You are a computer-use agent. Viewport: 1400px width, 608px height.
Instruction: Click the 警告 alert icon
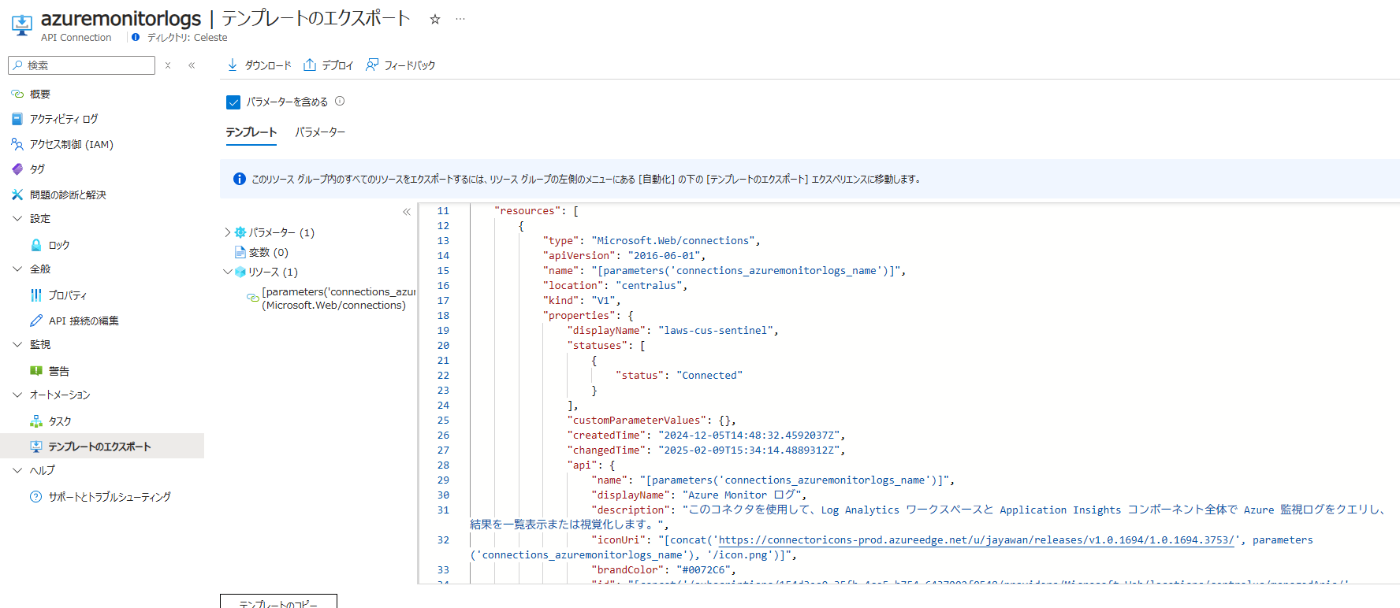(36, 371)
